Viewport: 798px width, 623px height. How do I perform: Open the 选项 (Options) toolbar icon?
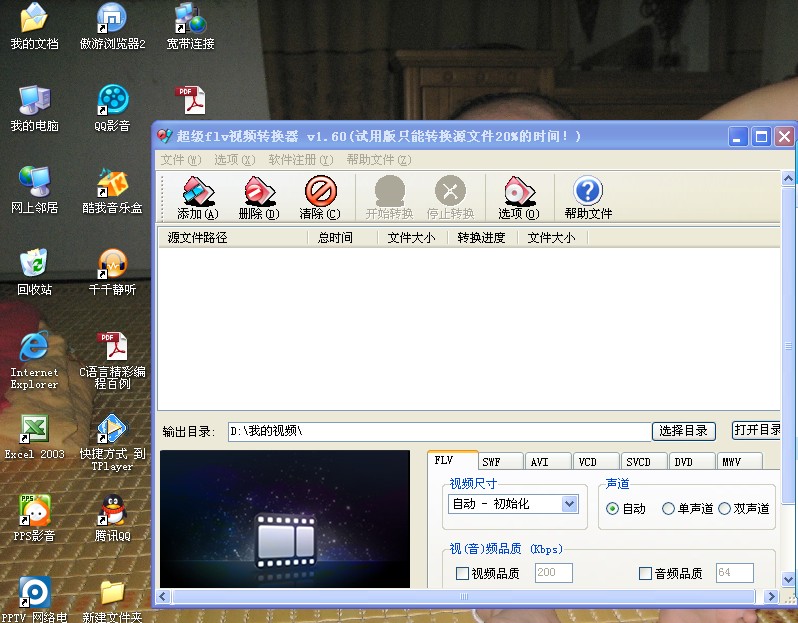click(x=518, y=197)
